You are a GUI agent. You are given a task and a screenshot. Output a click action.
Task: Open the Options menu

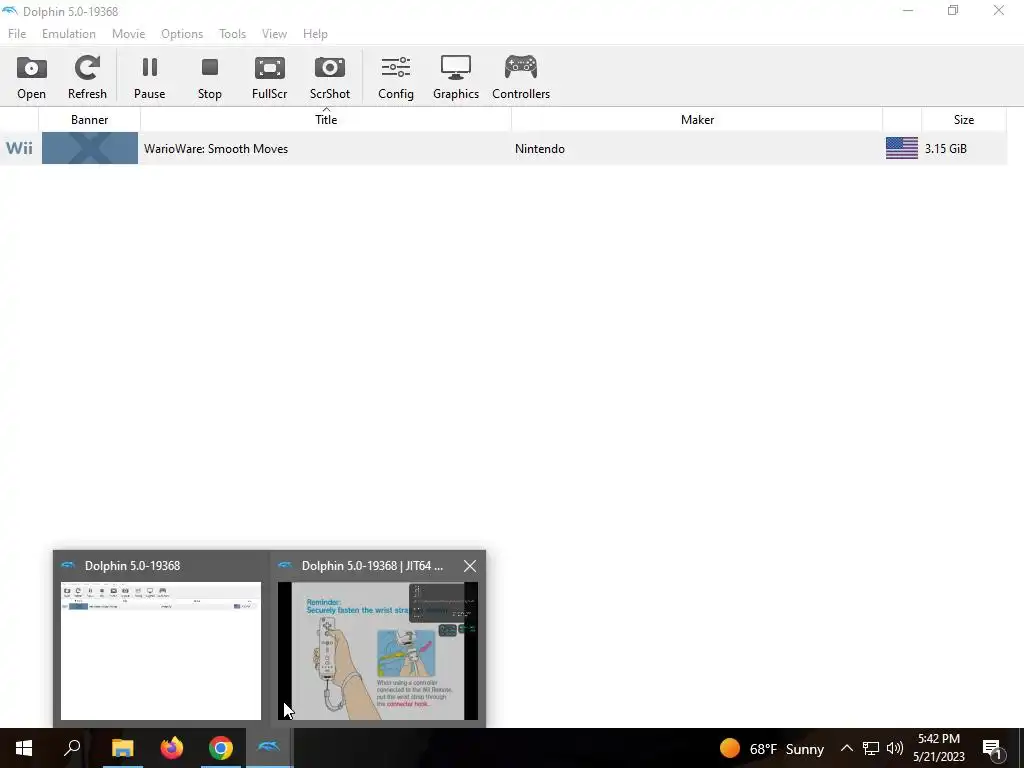[182, 34]
